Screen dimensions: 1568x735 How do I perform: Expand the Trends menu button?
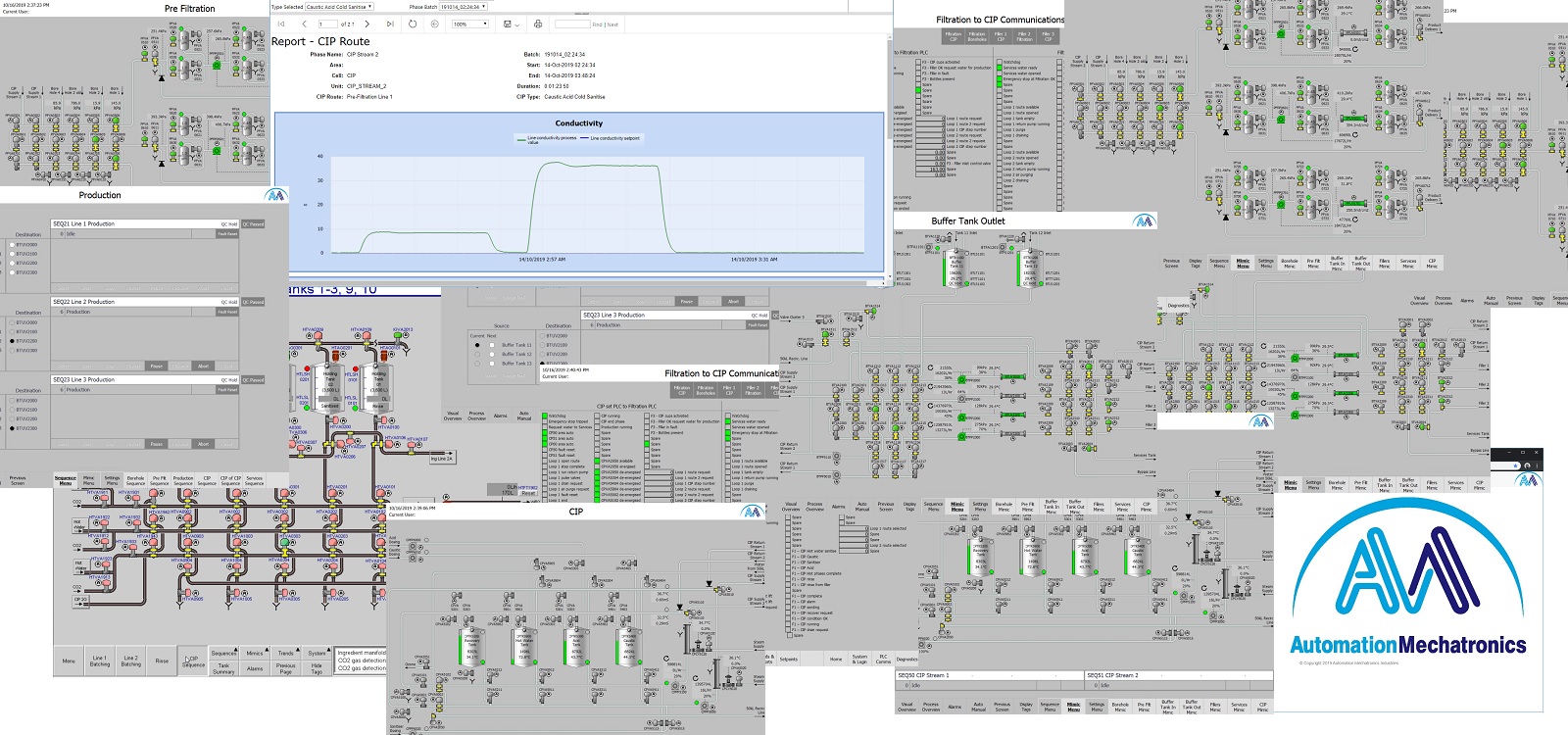286,653
